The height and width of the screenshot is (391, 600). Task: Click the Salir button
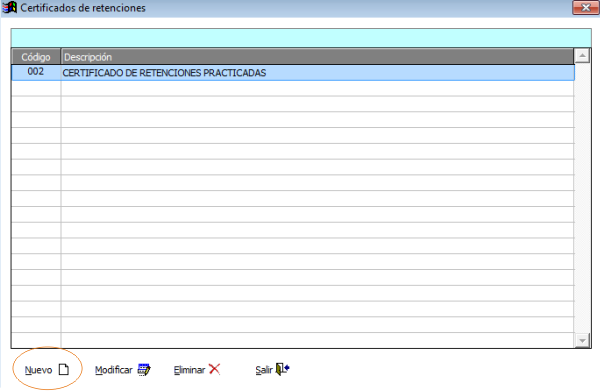pos(272,370)
